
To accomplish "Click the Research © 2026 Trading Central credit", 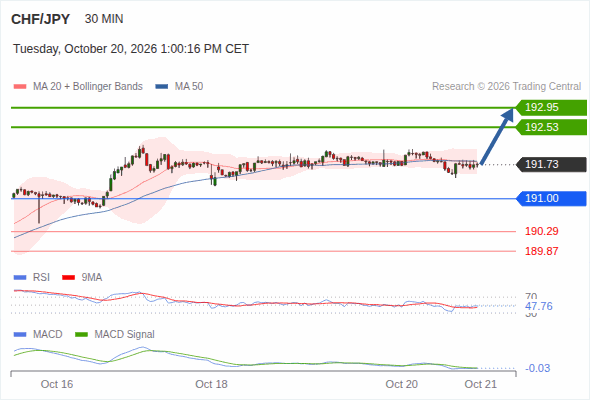I will [x=506, y=87].
